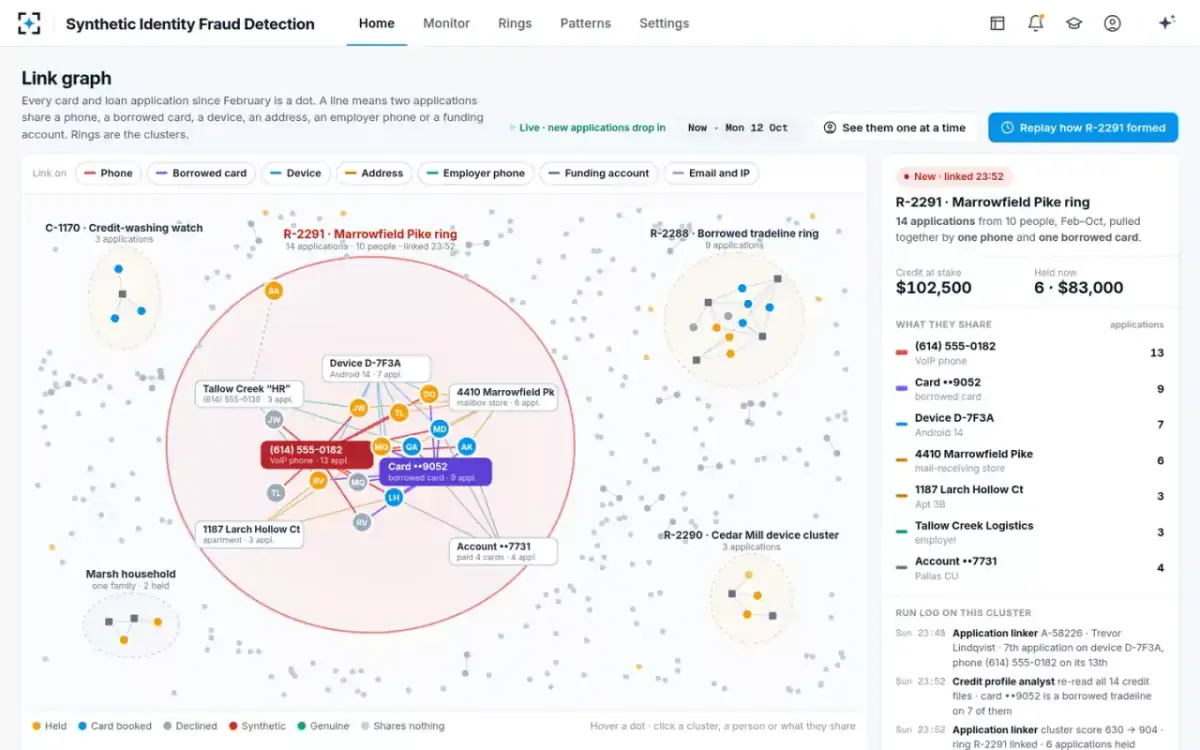This screenshot has width=1200, height=750.
Task: Click the app logo icon
Action: [29, 23]
